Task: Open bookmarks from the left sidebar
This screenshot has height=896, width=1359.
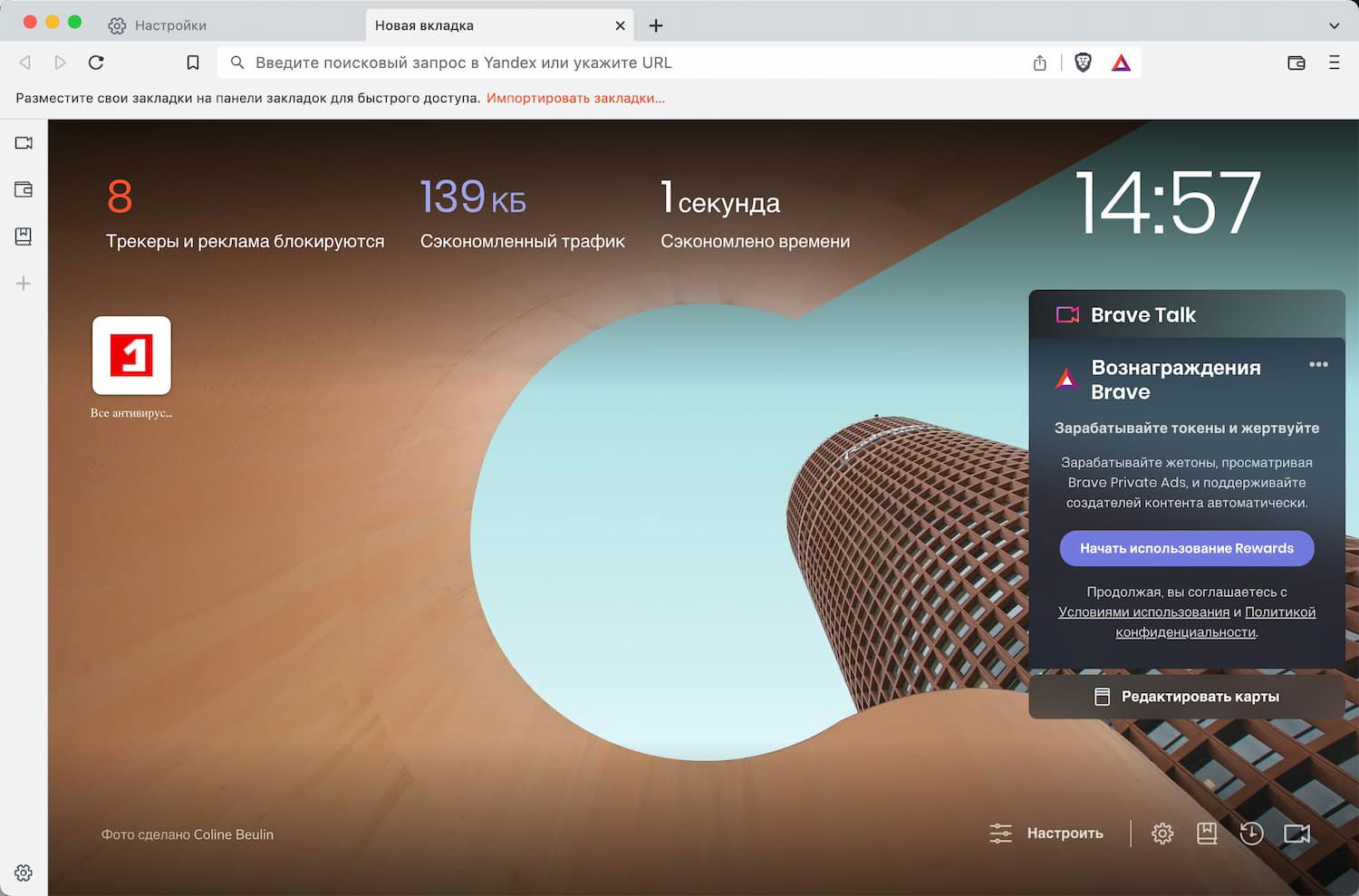Action: coord(24,236)
